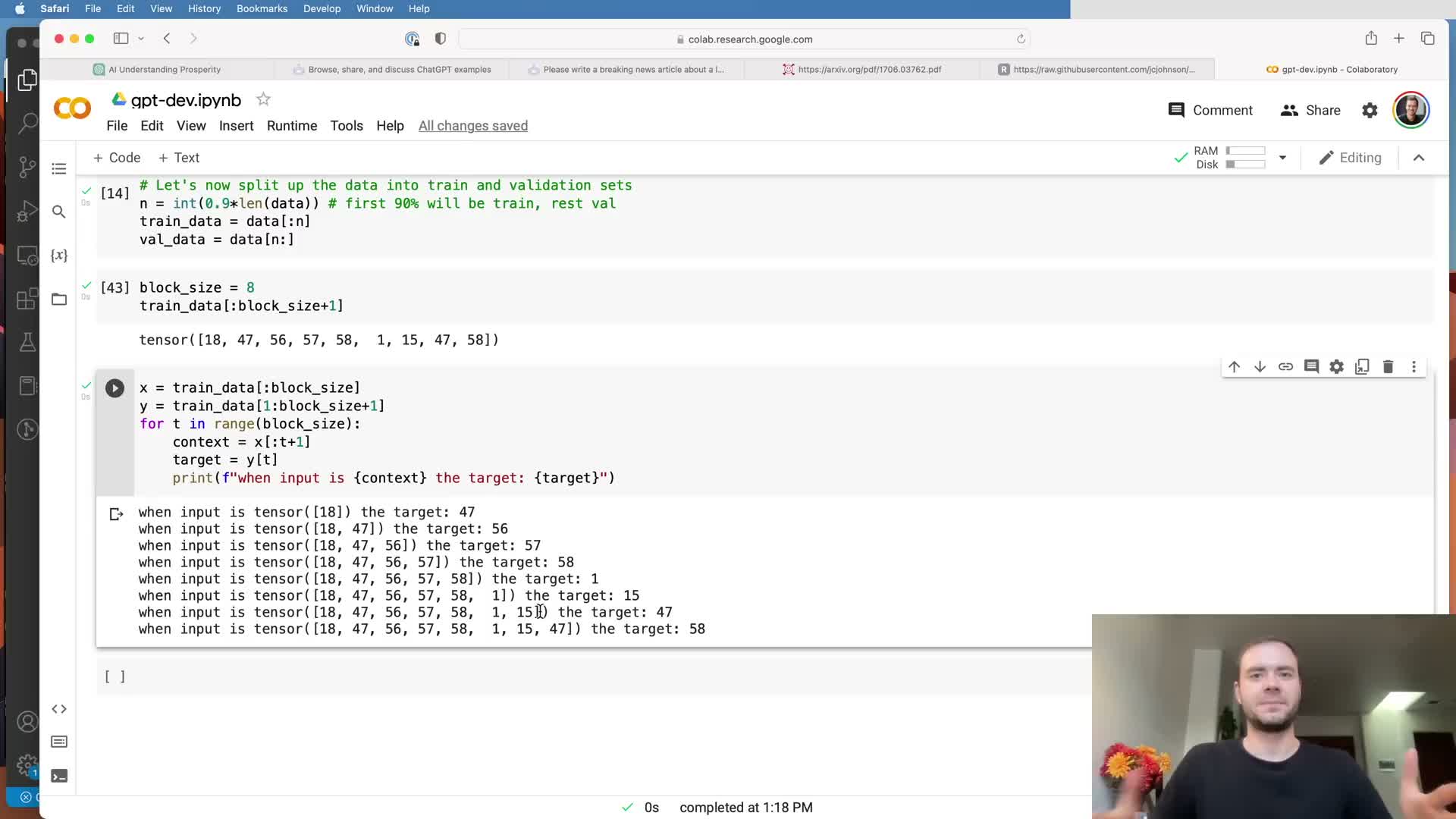The image size is (1456, 819).
Task: Open the table of contents panel
Action: pyautogui.click(x=59, y=168)
